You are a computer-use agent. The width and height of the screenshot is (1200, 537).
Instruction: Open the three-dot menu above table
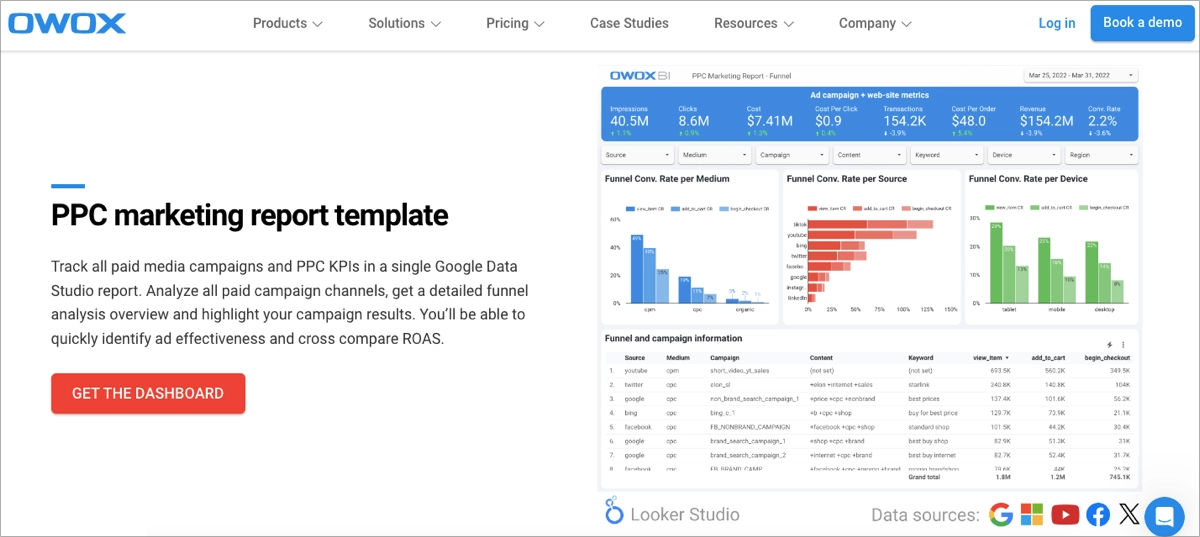coord(1123,344)
